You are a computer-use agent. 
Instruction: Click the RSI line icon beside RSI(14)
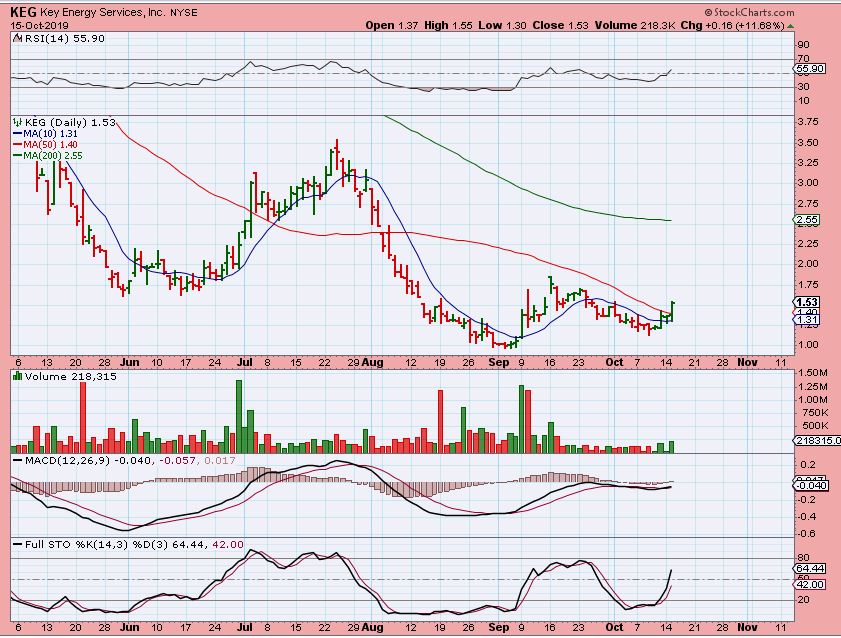tap(17, 39)
